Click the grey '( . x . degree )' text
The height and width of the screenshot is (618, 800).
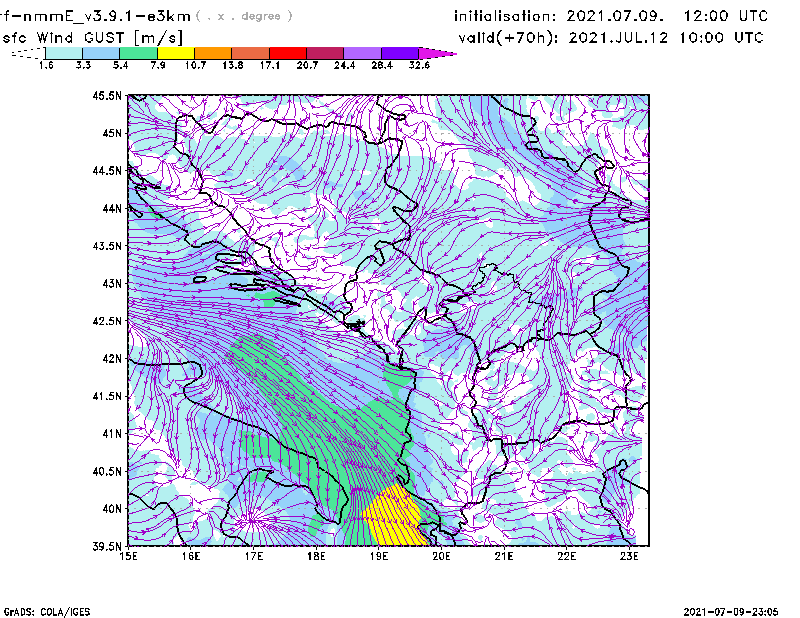pos(244,16)
